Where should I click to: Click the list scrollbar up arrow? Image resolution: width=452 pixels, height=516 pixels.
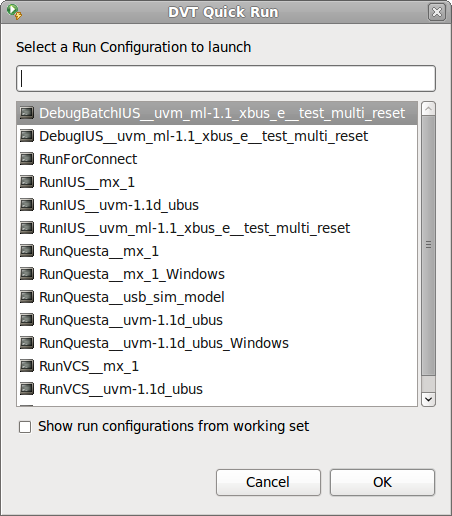point(428,109)
